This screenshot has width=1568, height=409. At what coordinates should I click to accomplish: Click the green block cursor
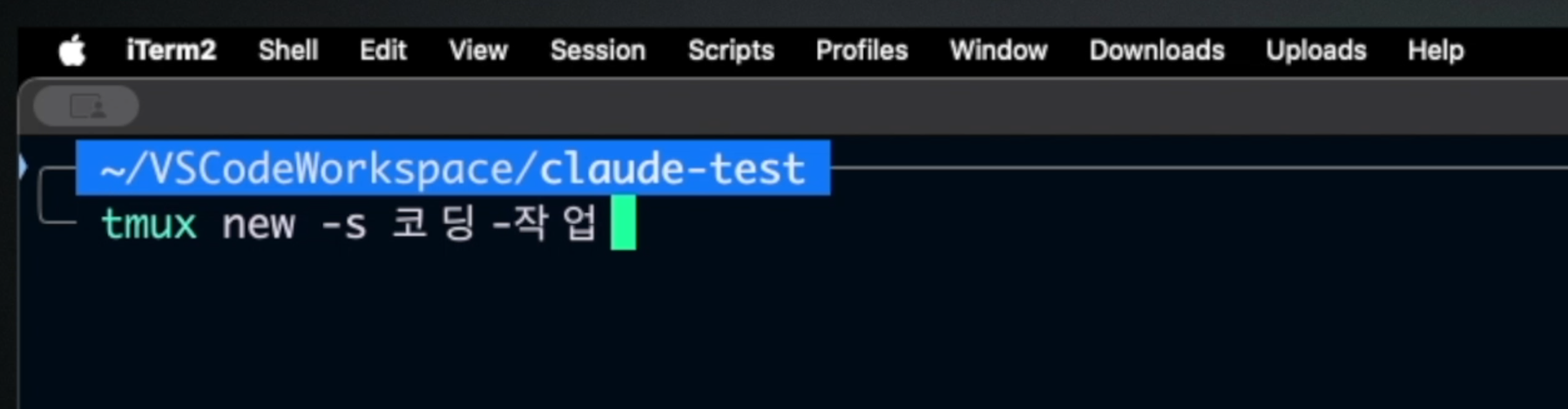click(624, 222)
